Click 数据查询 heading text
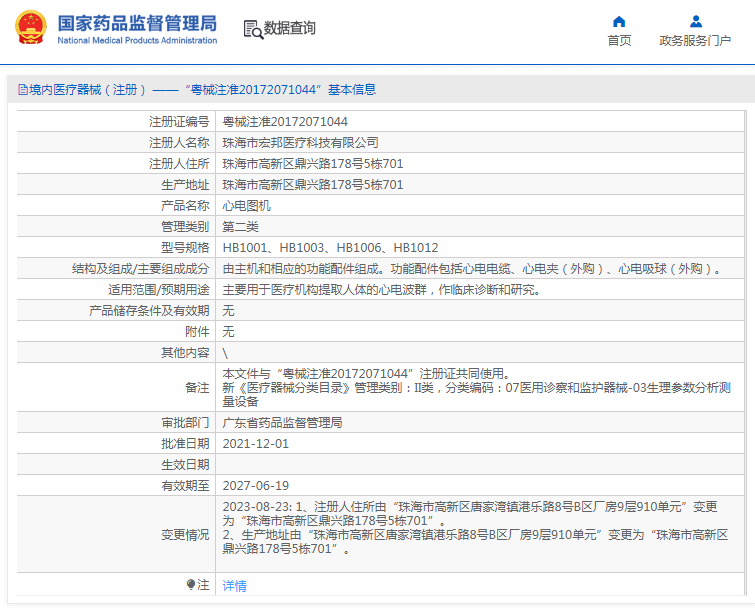 pos(289,28)
